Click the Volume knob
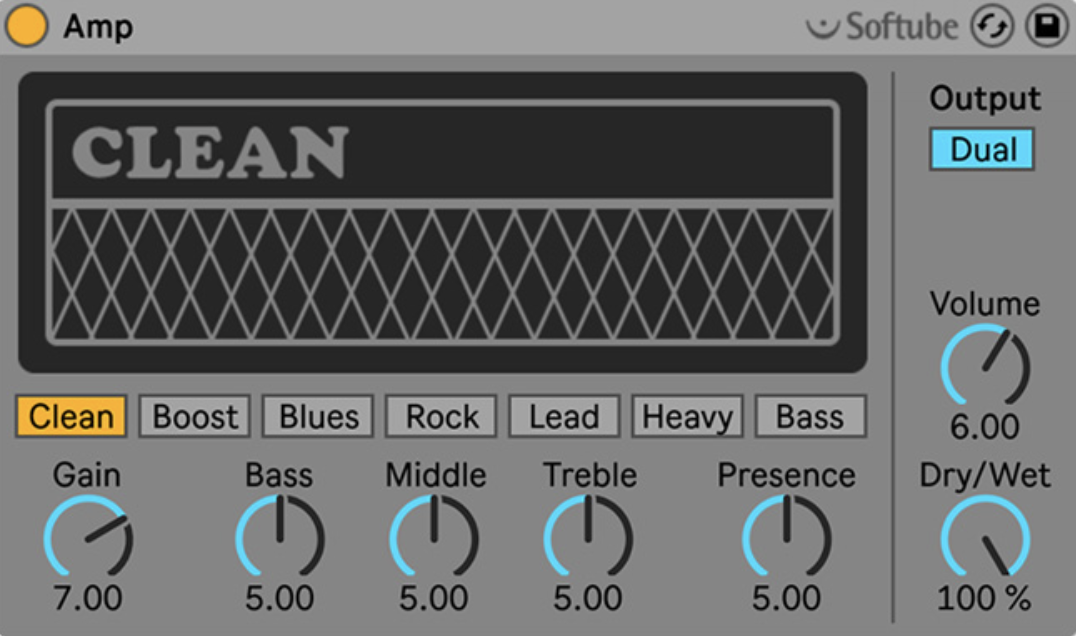Image resolution: width=1076 pixels, height=636 pixels. click(985, 366)
